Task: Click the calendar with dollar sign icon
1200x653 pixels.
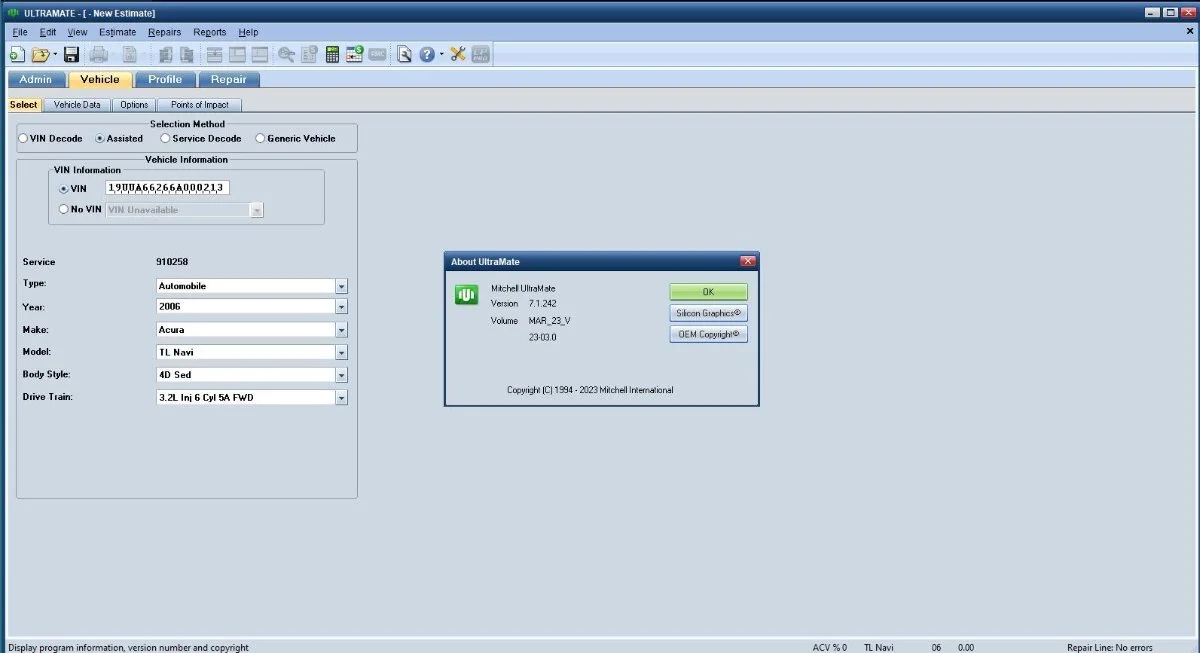Action: point(355,55)
